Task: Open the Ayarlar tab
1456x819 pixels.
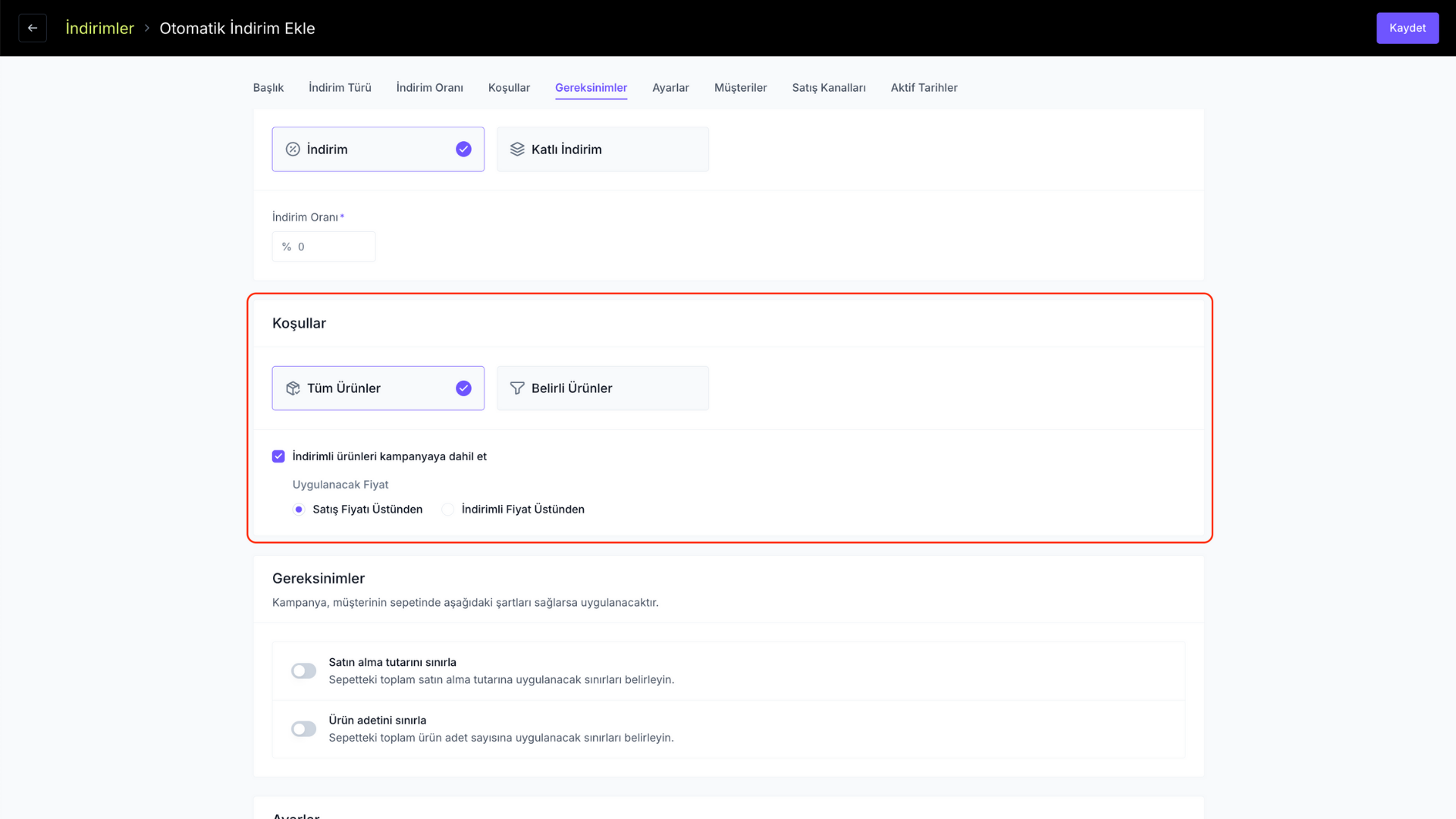Action: pyautogui.click(x=670, y=88)
